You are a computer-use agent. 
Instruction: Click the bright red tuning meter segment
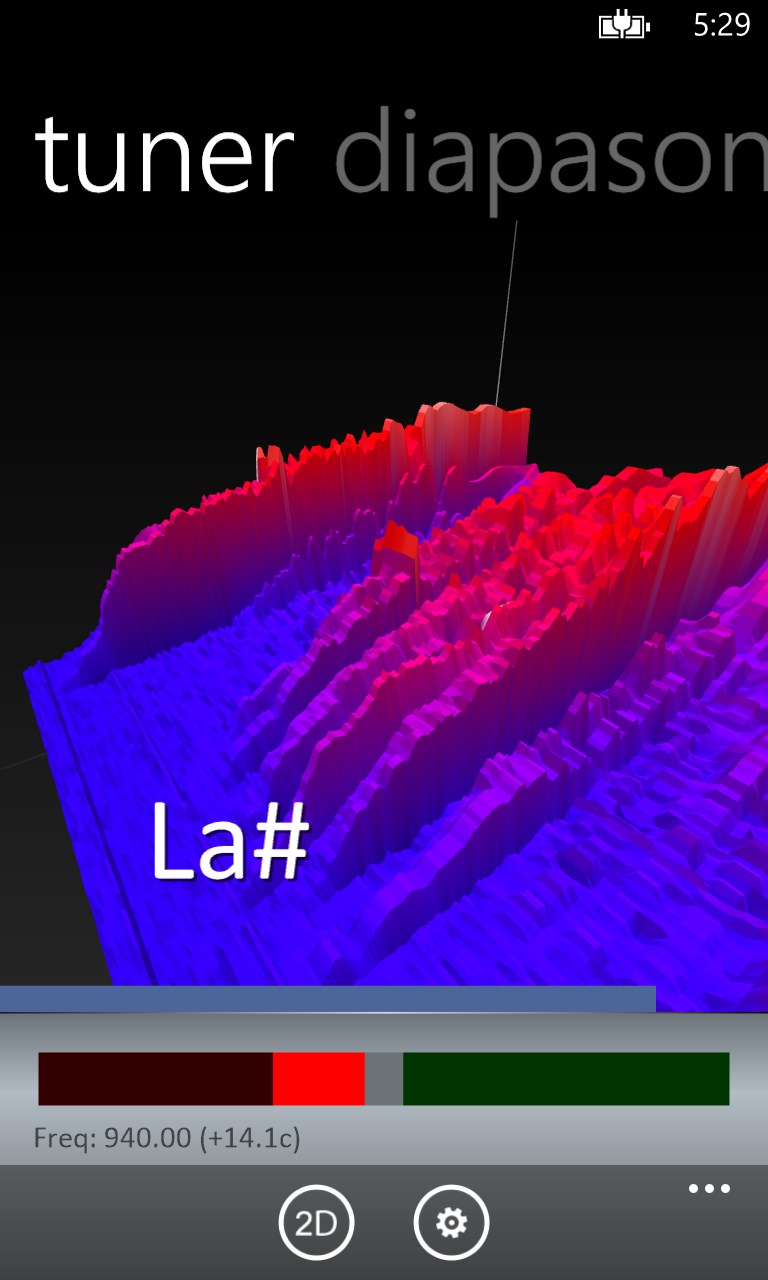tap(319, 1078)
